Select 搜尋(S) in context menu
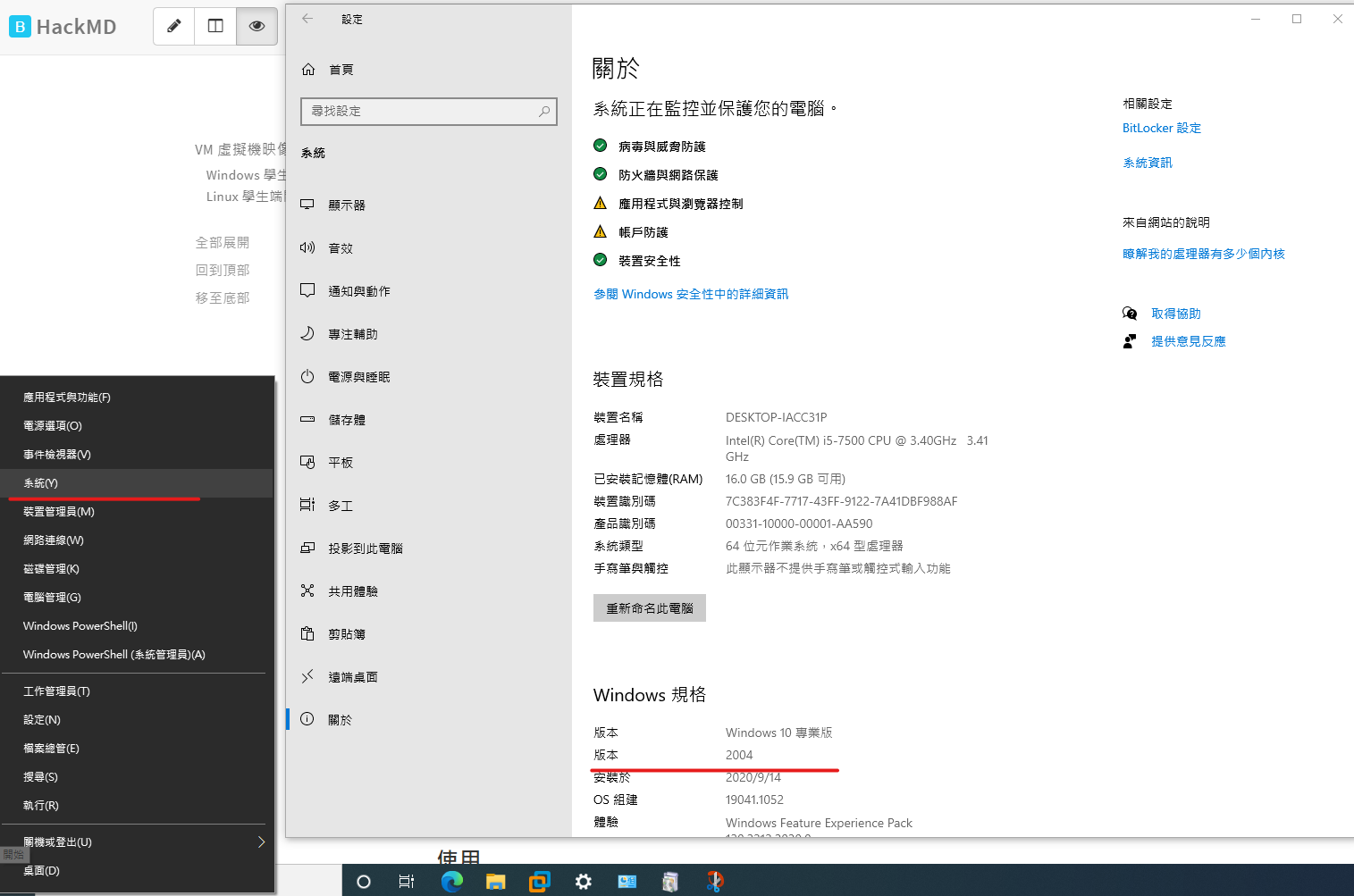The width and height of the screenshot is (1354, 896). click(x=137, y=777)
